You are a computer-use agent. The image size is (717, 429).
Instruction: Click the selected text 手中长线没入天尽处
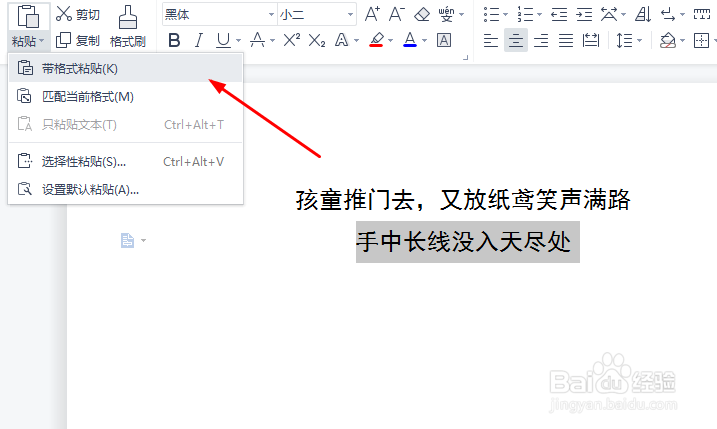pos(464,241)
